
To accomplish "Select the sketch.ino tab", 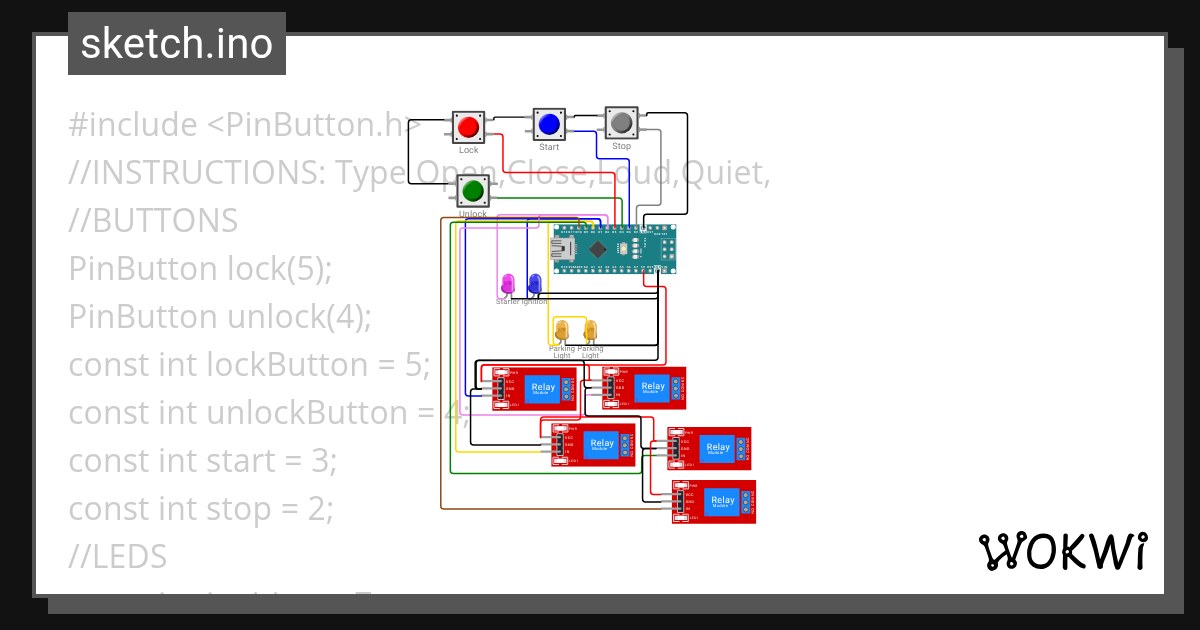I will (176, 43).
